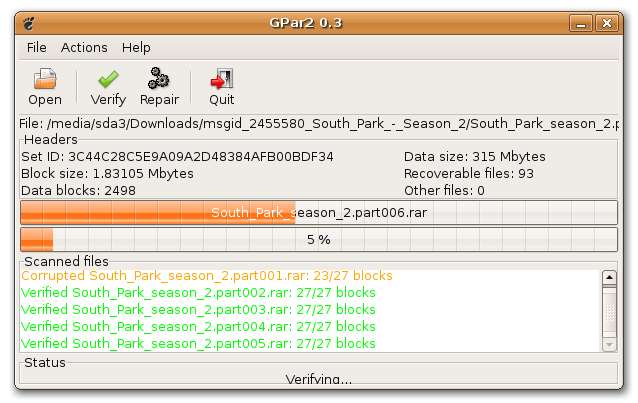Click the scanned files scrollbar thumb
Screen dimensions: 638x403
point(609,311)
